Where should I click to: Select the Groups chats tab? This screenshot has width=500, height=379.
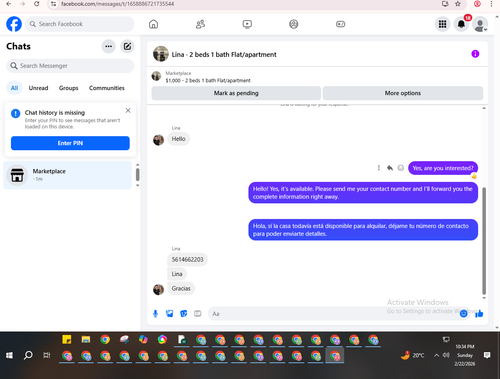[x=69, y=88]
